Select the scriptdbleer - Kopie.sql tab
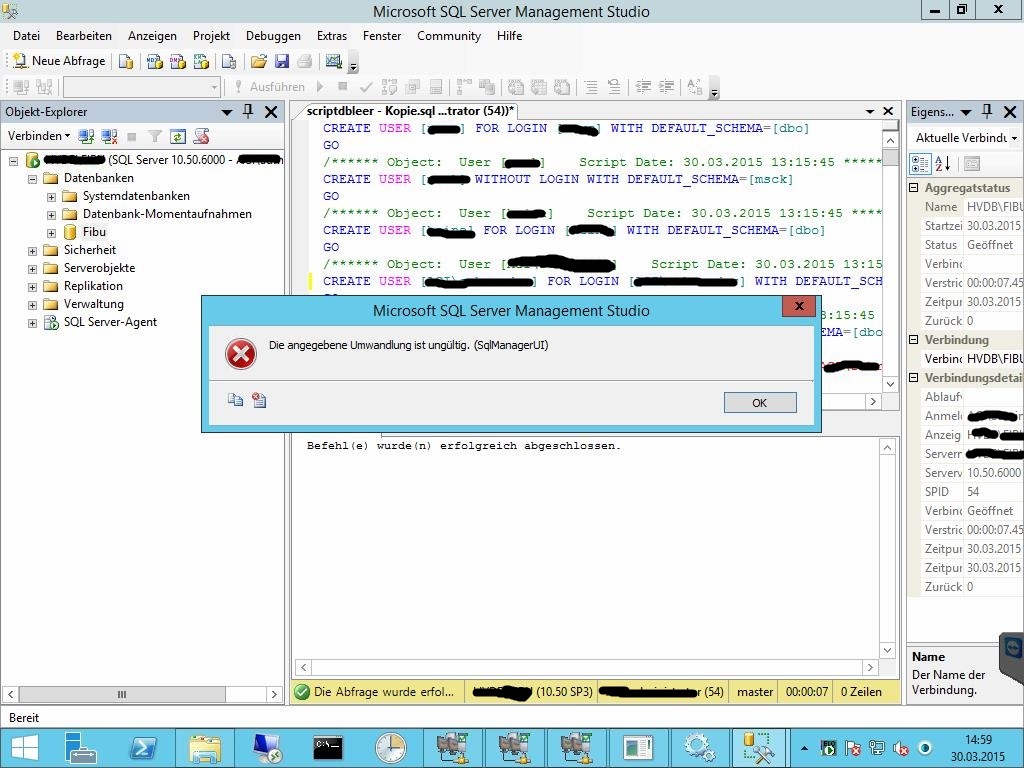 [x=410, y=111]
